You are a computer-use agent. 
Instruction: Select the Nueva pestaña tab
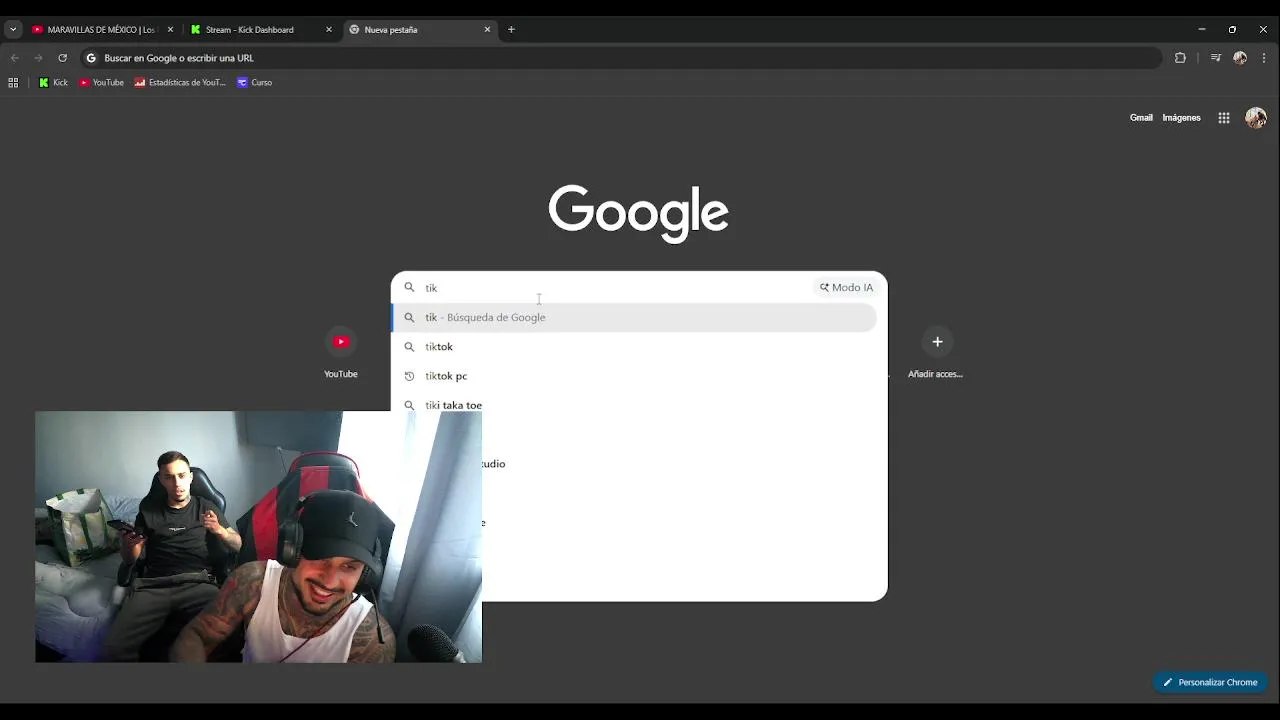pos(420,30)
